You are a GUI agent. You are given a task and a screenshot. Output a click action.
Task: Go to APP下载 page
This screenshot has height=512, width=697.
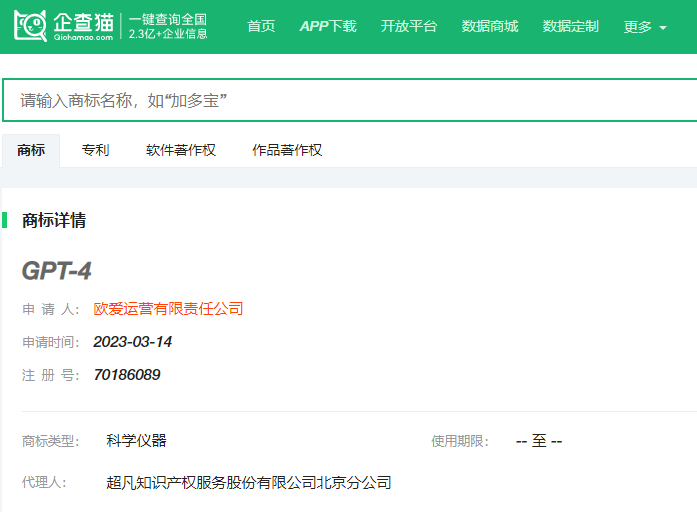click(x=328, y=26)
